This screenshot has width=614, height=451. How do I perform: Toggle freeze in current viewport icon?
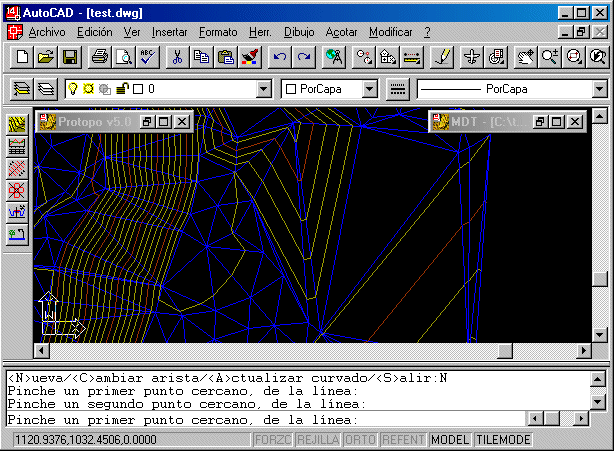[105, 89]
